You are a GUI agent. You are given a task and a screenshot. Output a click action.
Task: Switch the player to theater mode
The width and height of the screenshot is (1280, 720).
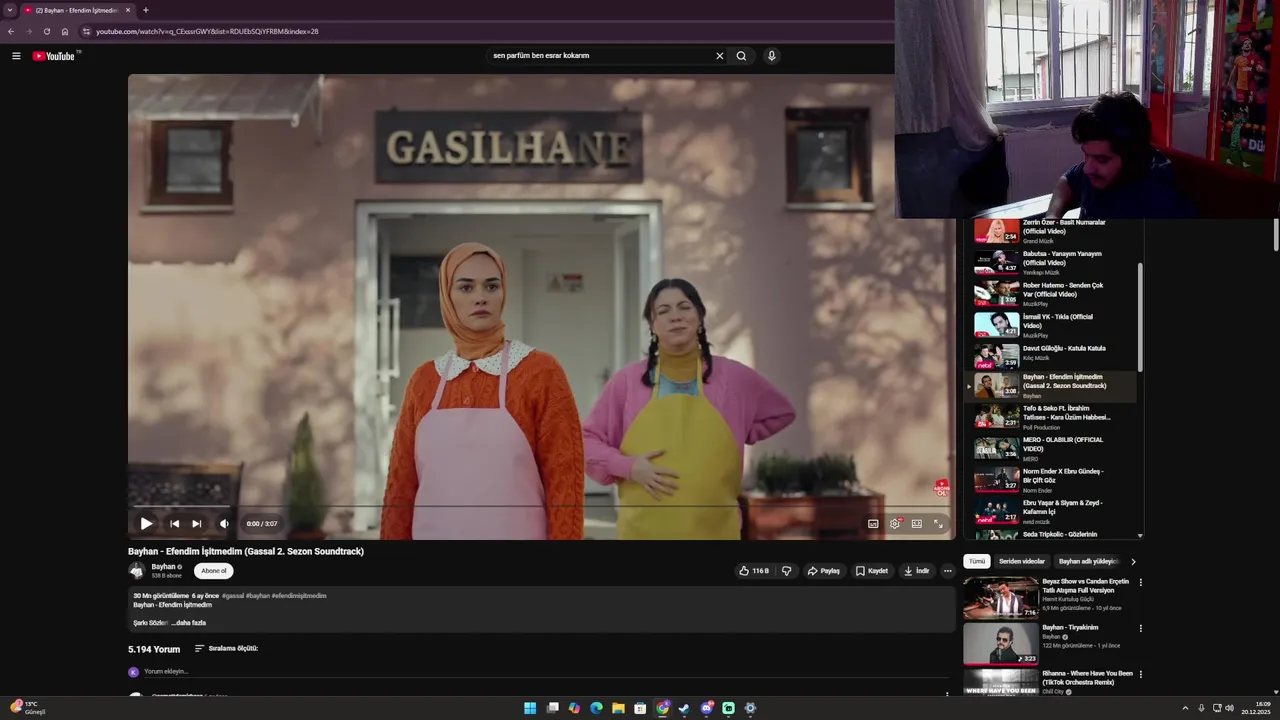pos(917,523)
